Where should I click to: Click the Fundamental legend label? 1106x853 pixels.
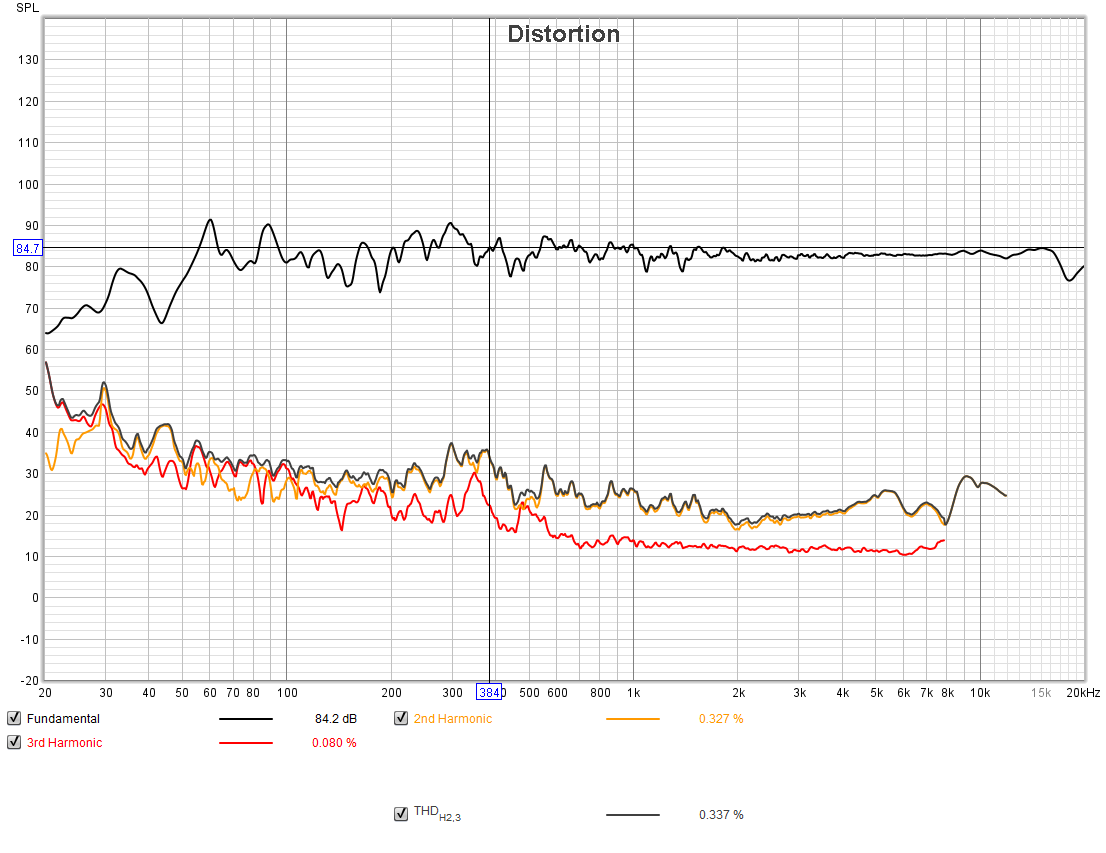(63, 719)
